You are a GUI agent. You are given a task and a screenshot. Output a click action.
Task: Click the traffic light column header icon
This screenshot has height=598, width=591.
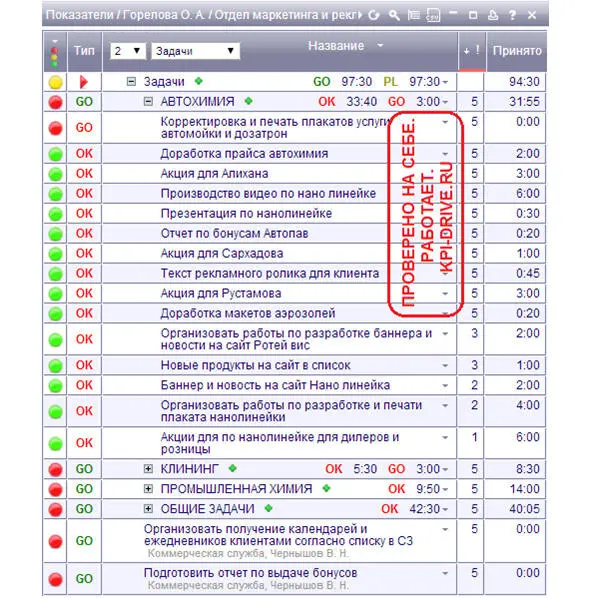coord(55,53)
